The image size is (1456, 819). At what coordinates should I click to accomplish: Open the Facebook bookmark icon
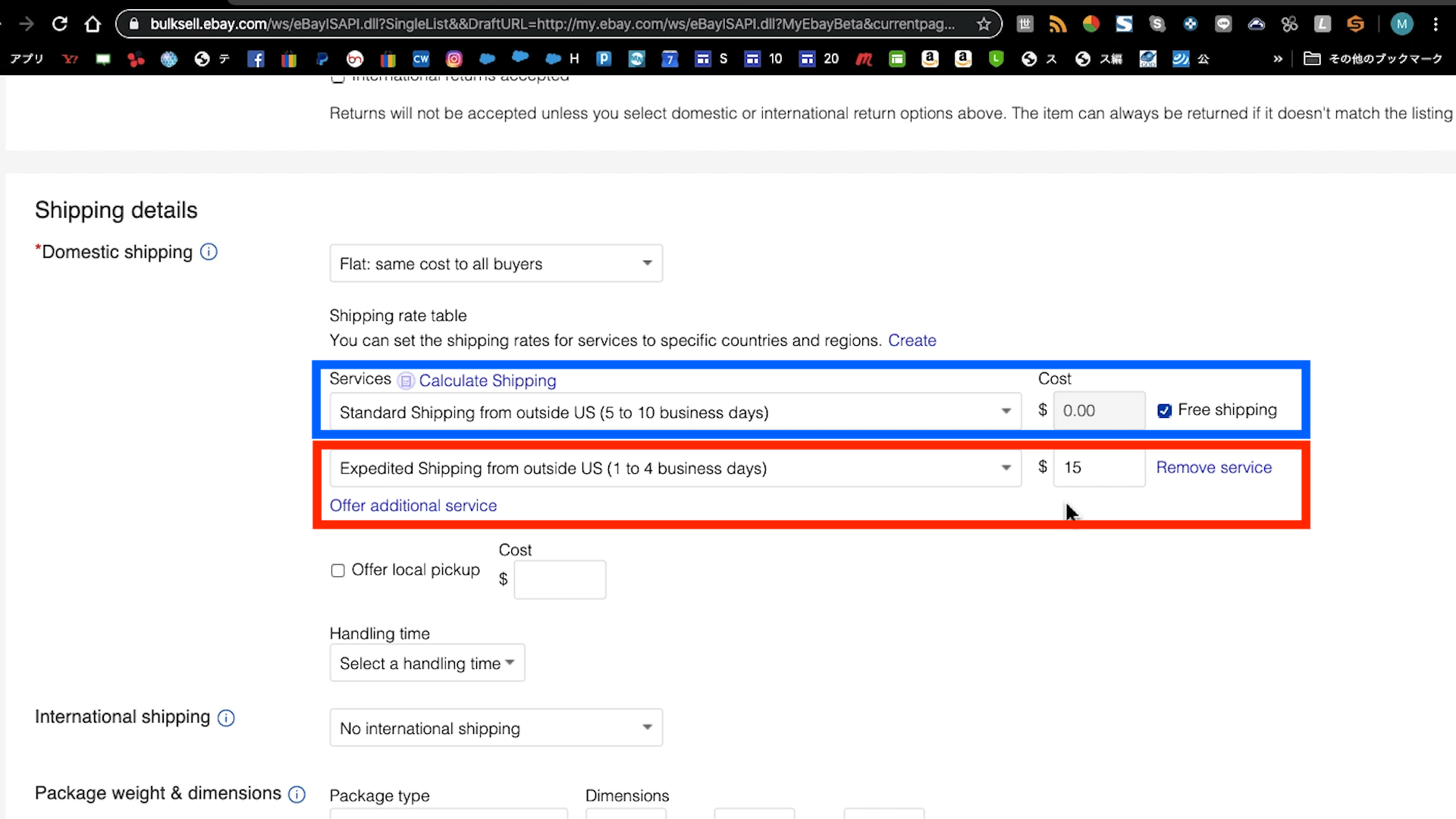pyautogui.click(x=256, y=59)
